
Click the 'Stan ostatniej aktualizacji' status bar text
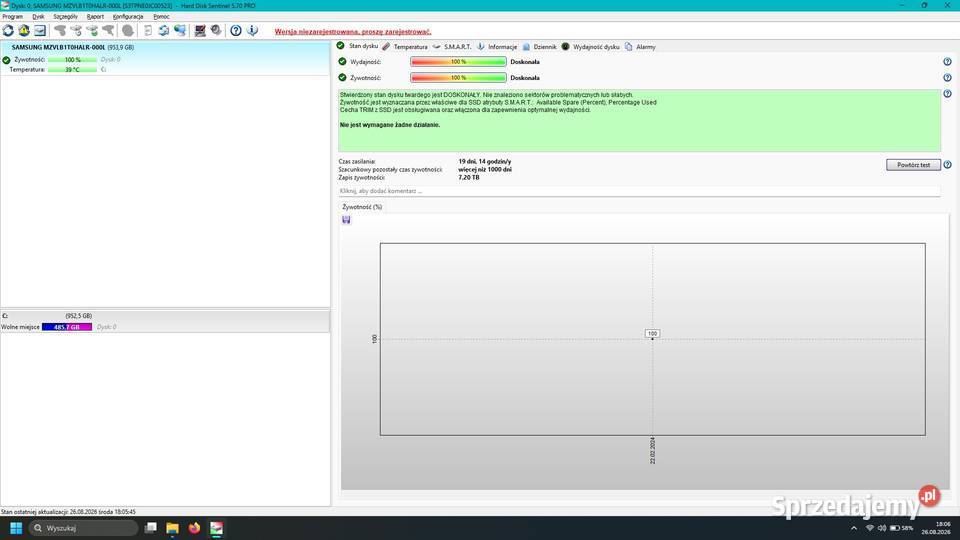[x=69, y=512]
